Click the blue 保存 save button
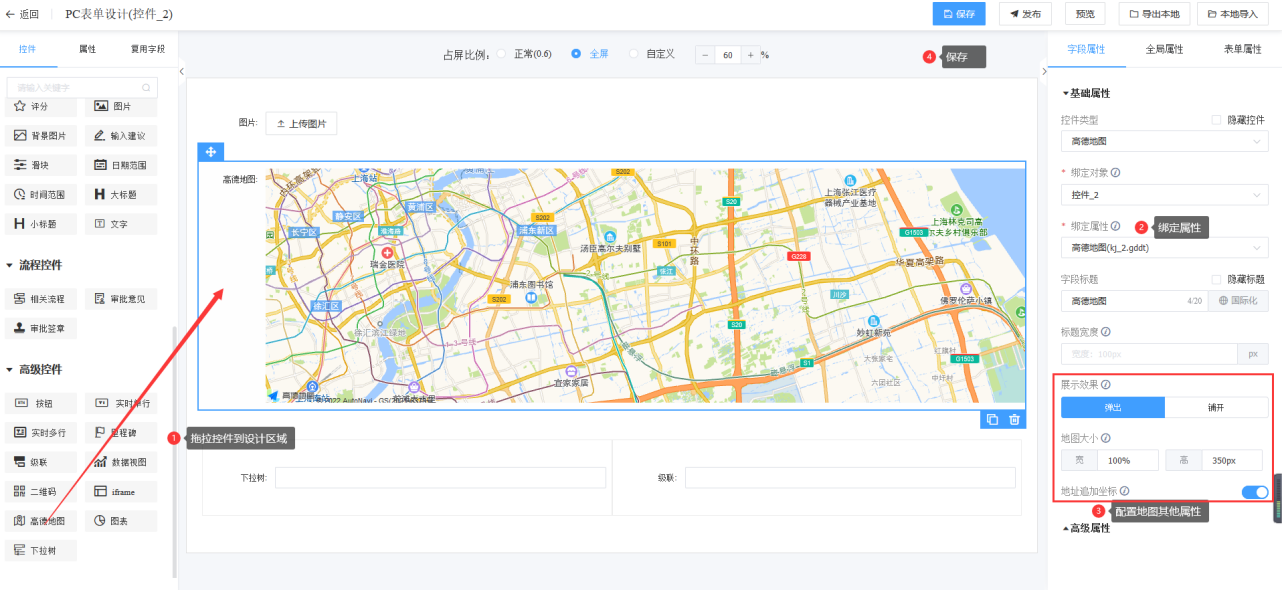 (959, 14)
